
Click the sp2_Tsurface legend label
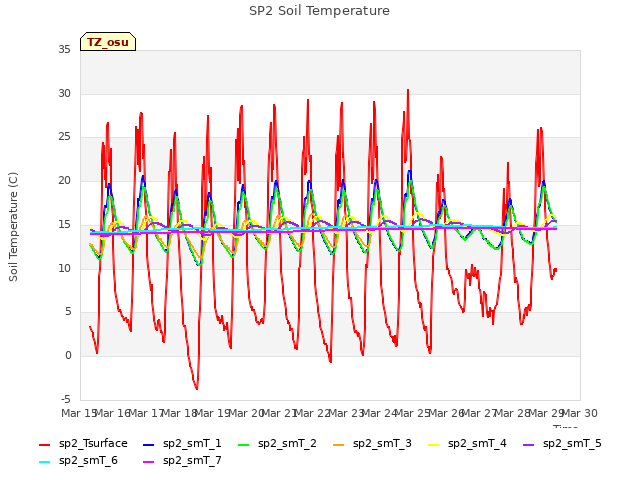point(93,443)
